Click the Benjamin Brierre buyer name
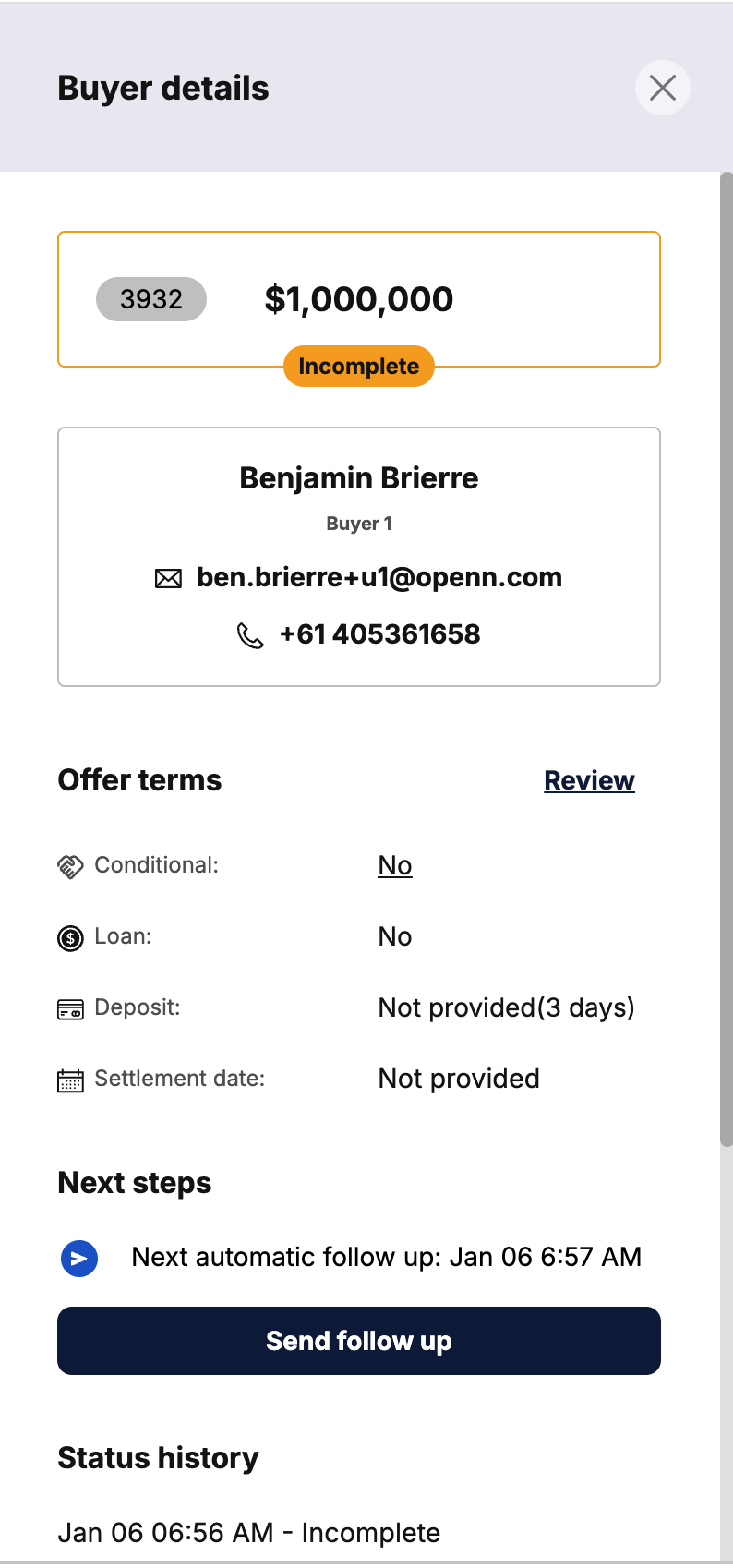This screenshot has width=733, height=1568. coord(359,478)
